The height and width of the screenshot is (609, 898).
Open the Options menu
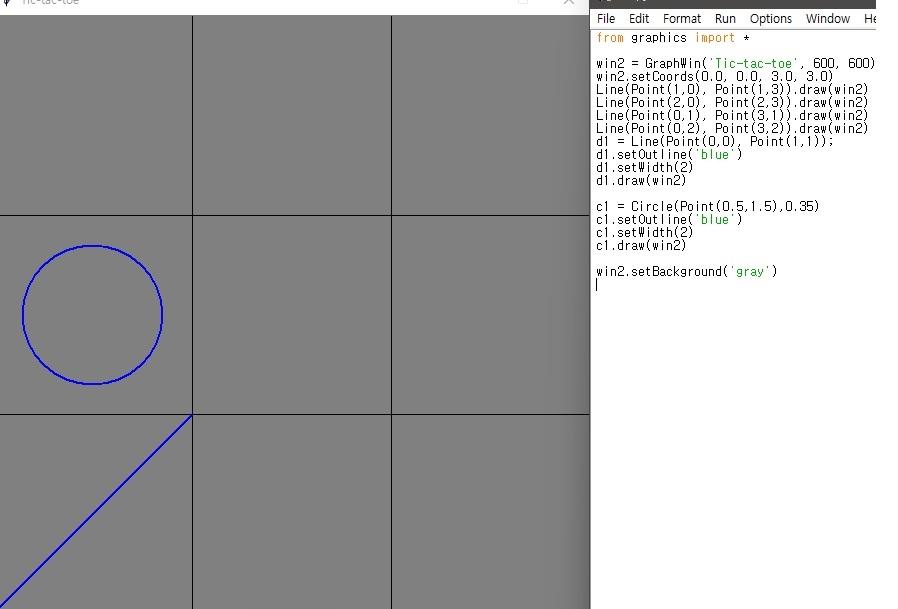pos(770,19)
